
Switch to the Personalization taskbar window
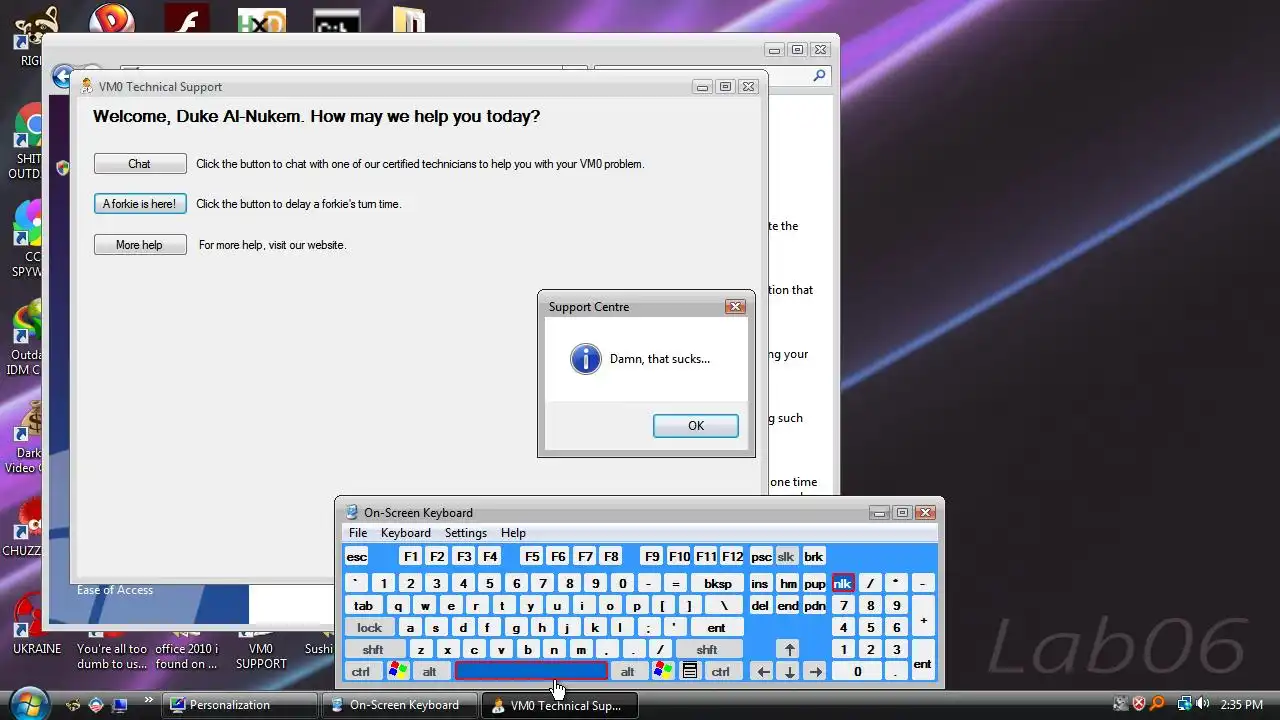[241, 705]
